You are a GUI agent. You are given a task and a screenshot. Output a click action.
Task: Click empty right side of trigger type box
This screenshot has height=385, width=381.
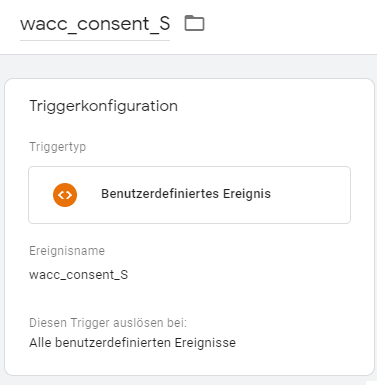(x=310, y=195)
